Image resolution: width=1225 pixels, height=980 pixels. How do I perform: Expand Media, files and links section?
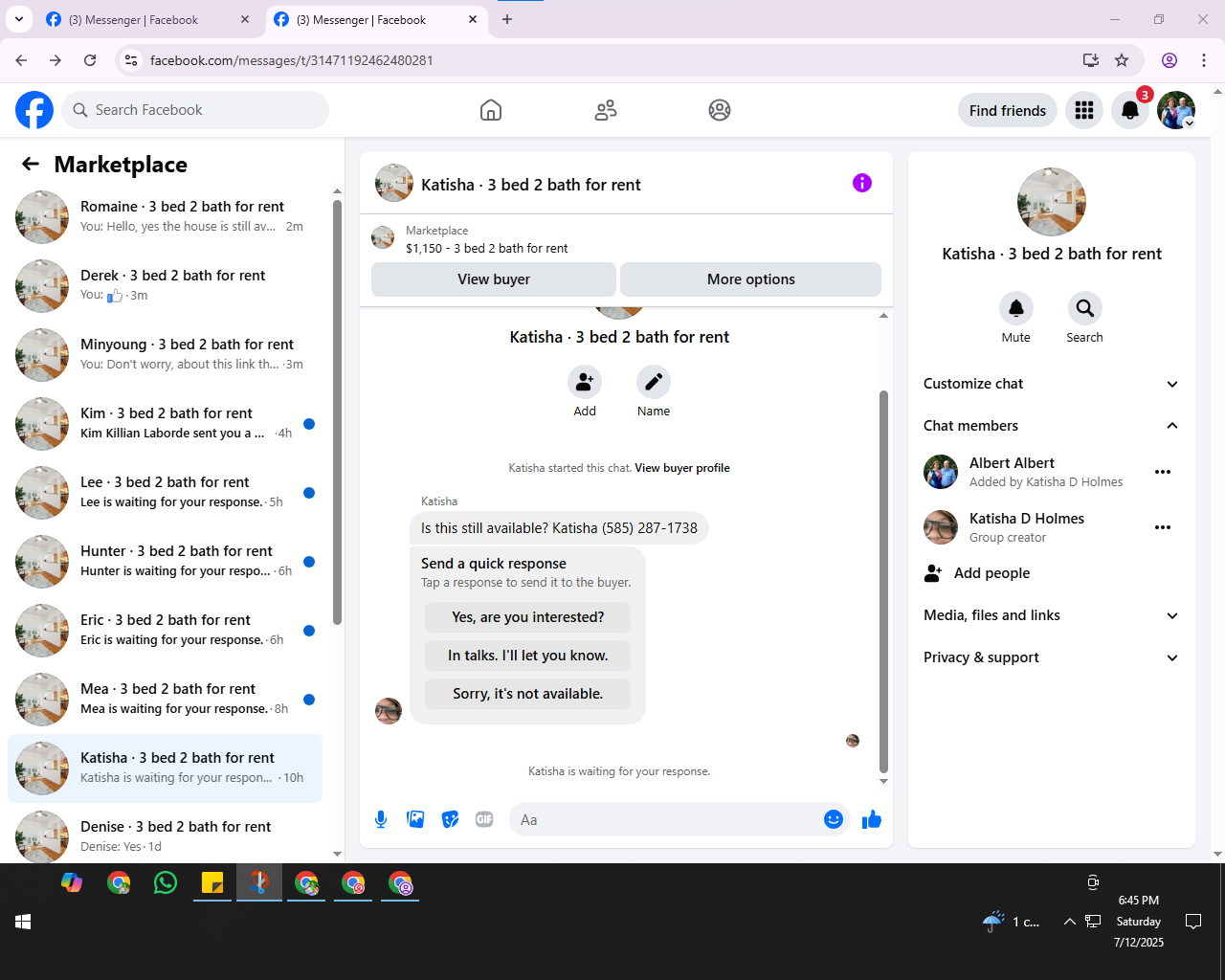point(1051,615)
